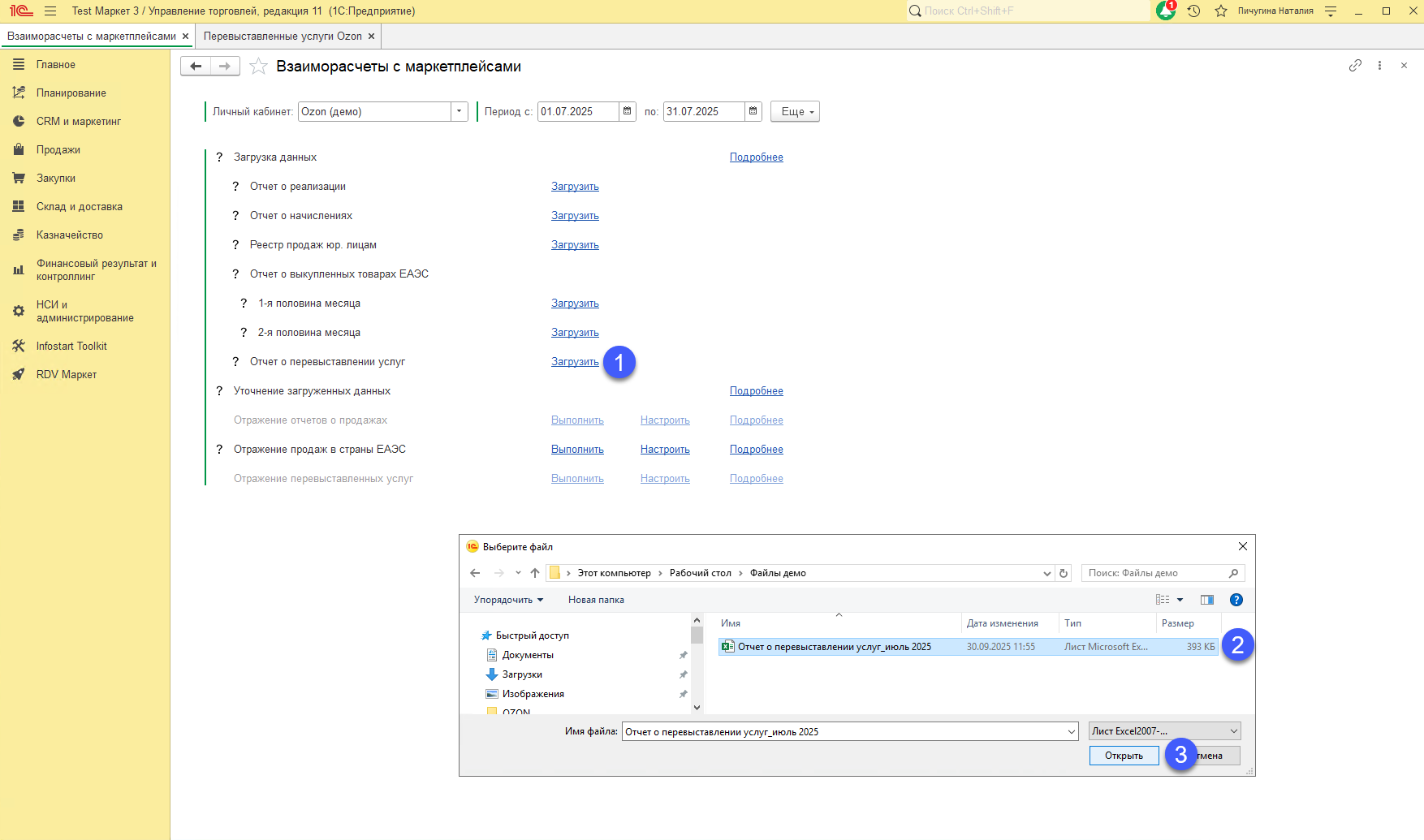Click the back arrow navigation button

coord(196,67)
